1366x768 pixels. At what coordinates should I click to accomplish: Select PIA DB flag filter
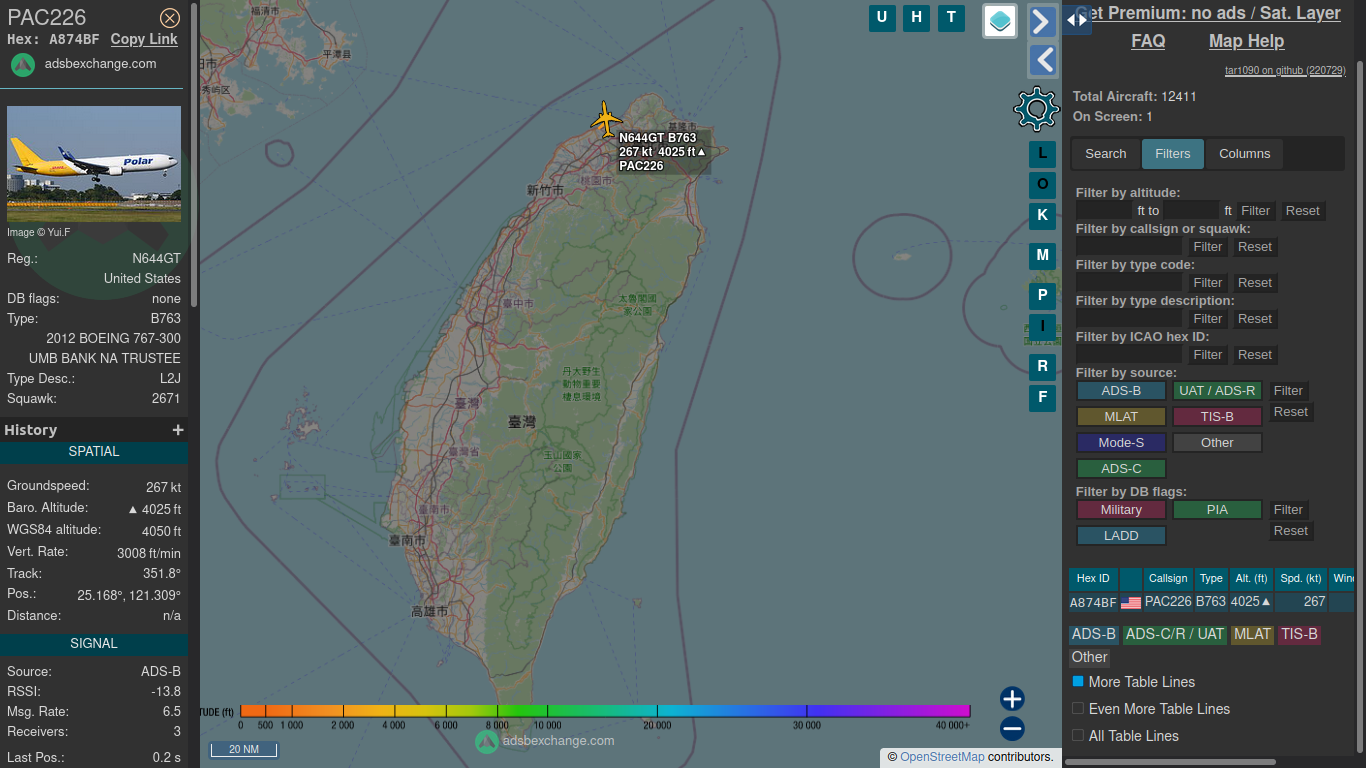pos(1217,510)
